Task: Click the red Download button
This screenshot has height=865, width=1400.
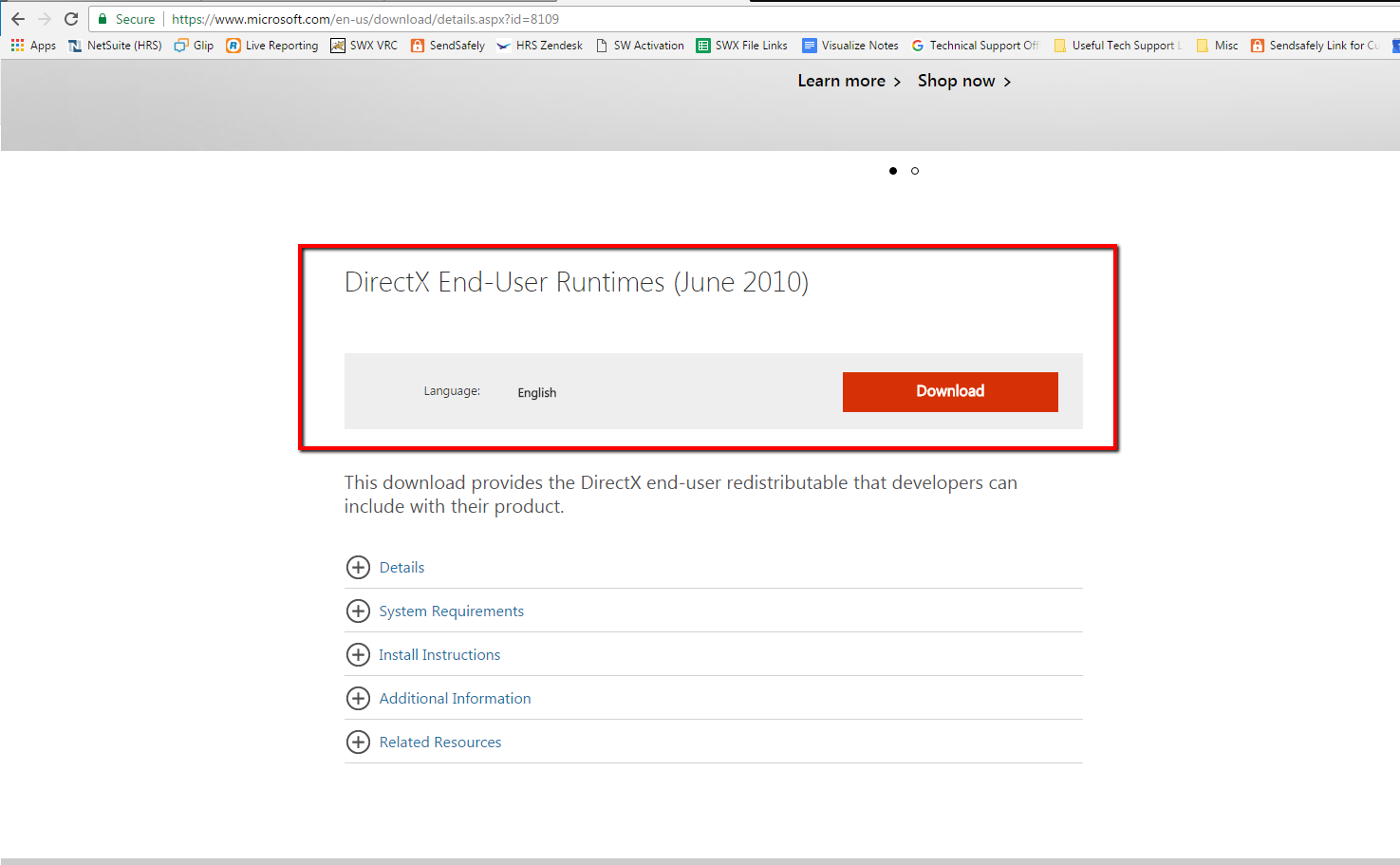Action: point(950,391)
